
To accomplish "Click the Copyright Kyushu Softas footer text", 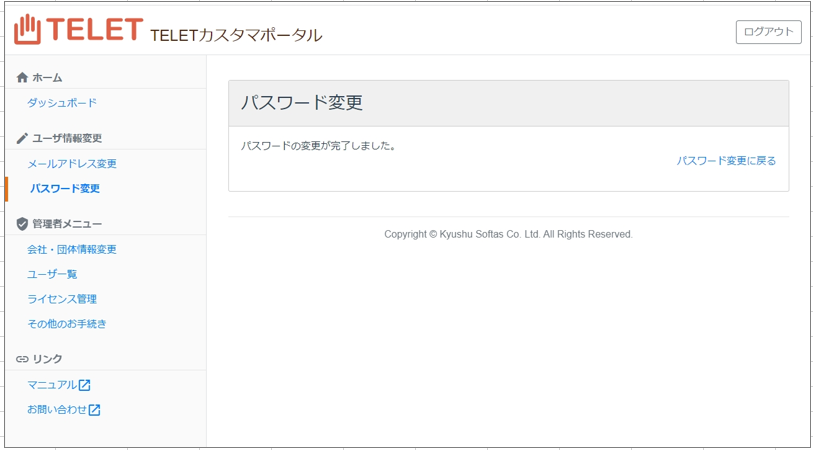I will tap(508, 234).
